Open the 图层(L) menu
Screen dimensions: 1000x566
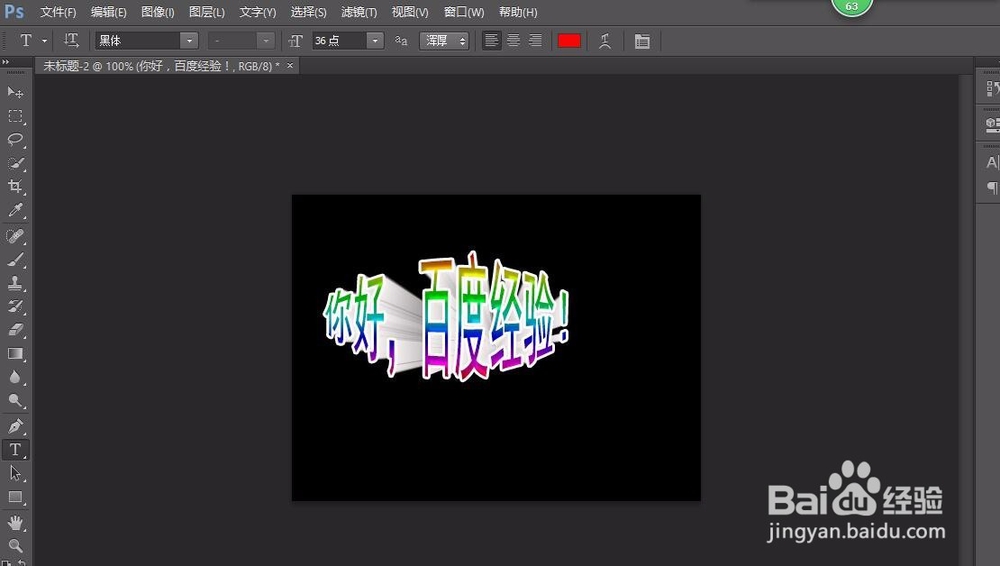[207, 12]
